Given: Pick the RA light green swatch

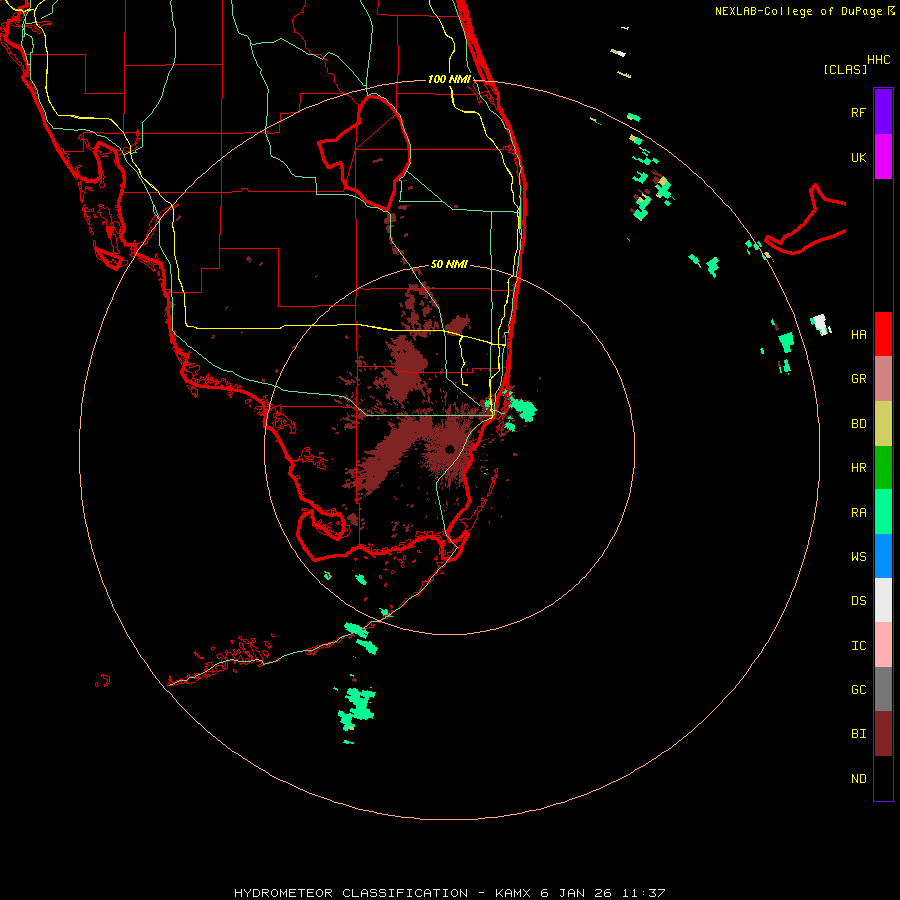Looking at the screenshot, I should 883,512.
